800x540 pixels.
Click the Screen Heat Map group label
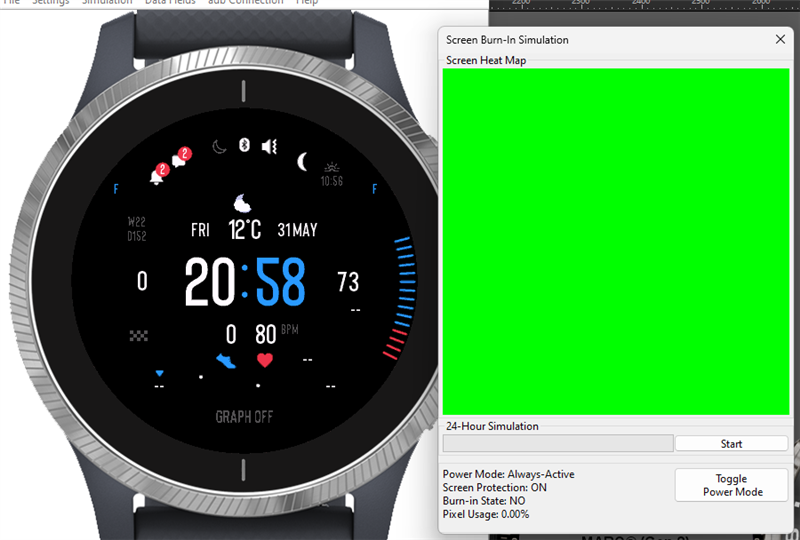(486, 60)
